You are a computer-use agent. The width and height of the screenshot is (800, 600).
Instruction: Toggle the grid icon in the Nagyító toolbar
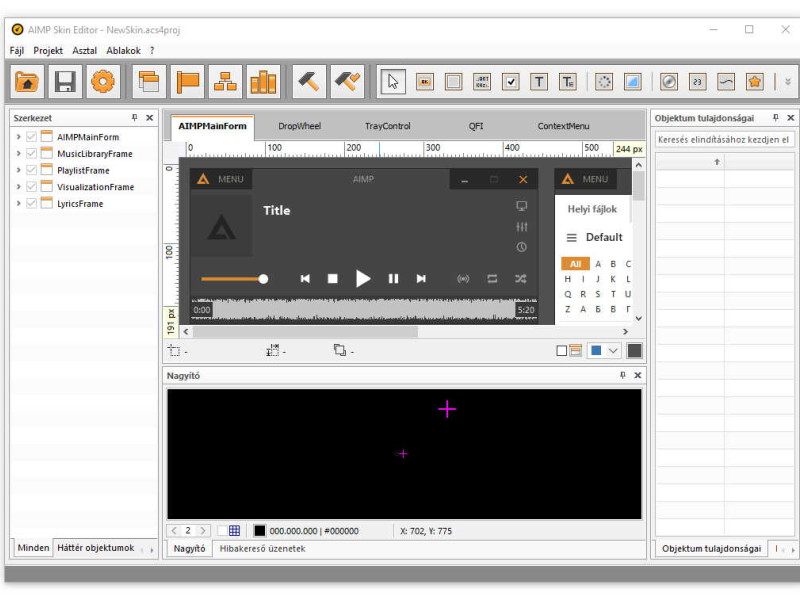click(x=235, y=531)
